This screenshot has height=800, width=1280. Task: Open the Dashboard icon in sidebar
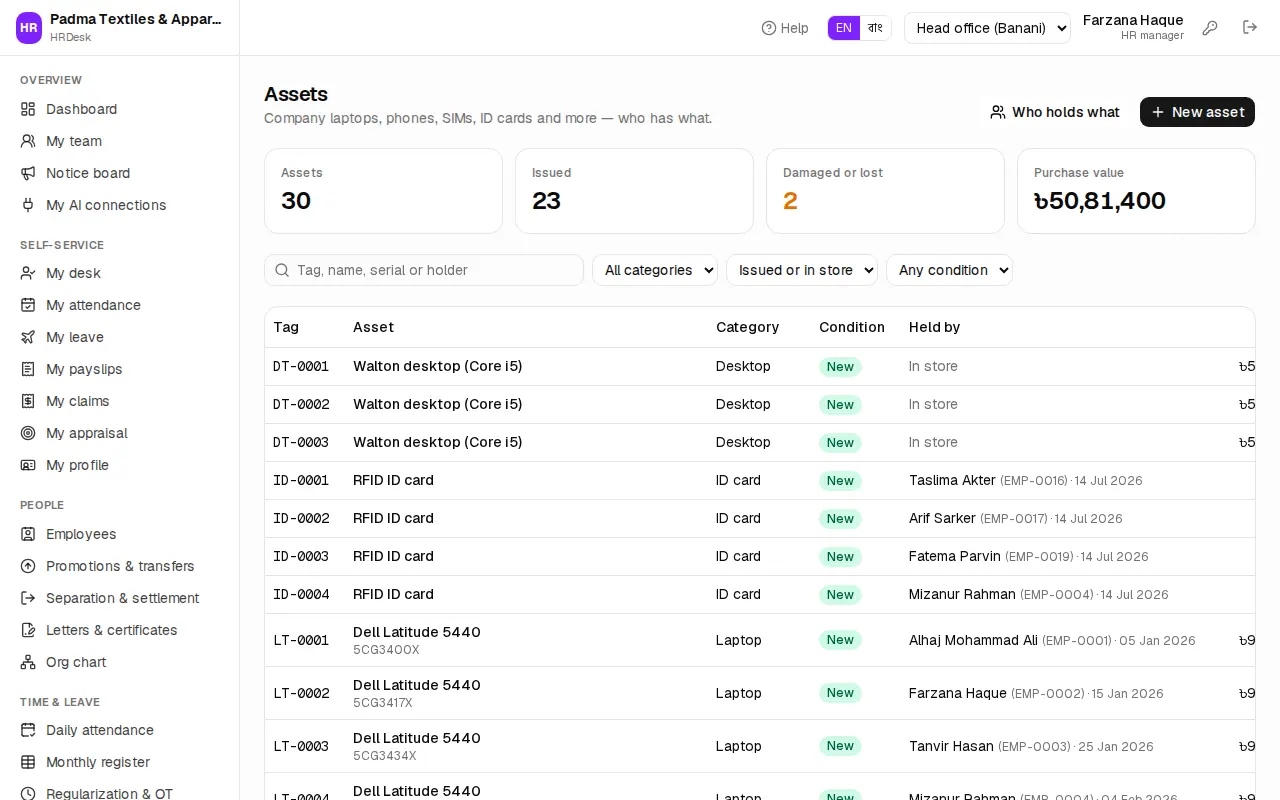coord(28,109)
